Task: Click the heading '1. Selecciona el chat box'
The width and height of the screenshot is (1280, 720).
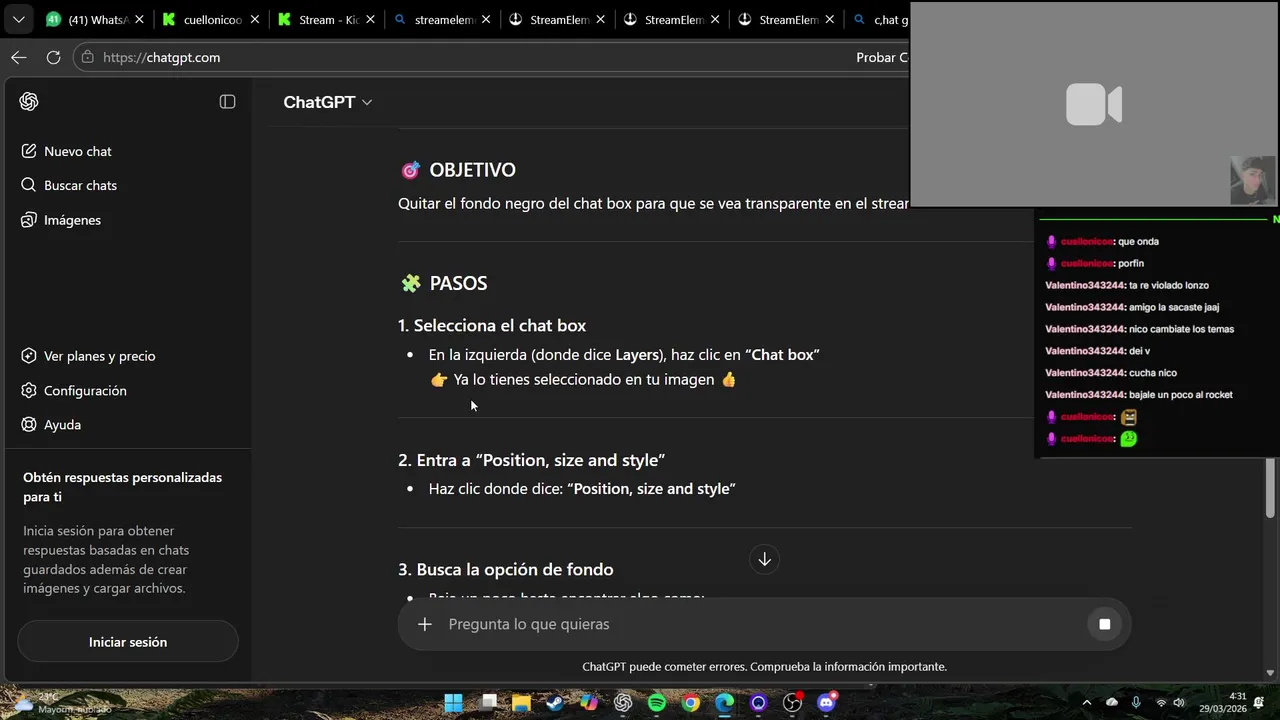Action: pyautogui.click(x=492, y=325)
